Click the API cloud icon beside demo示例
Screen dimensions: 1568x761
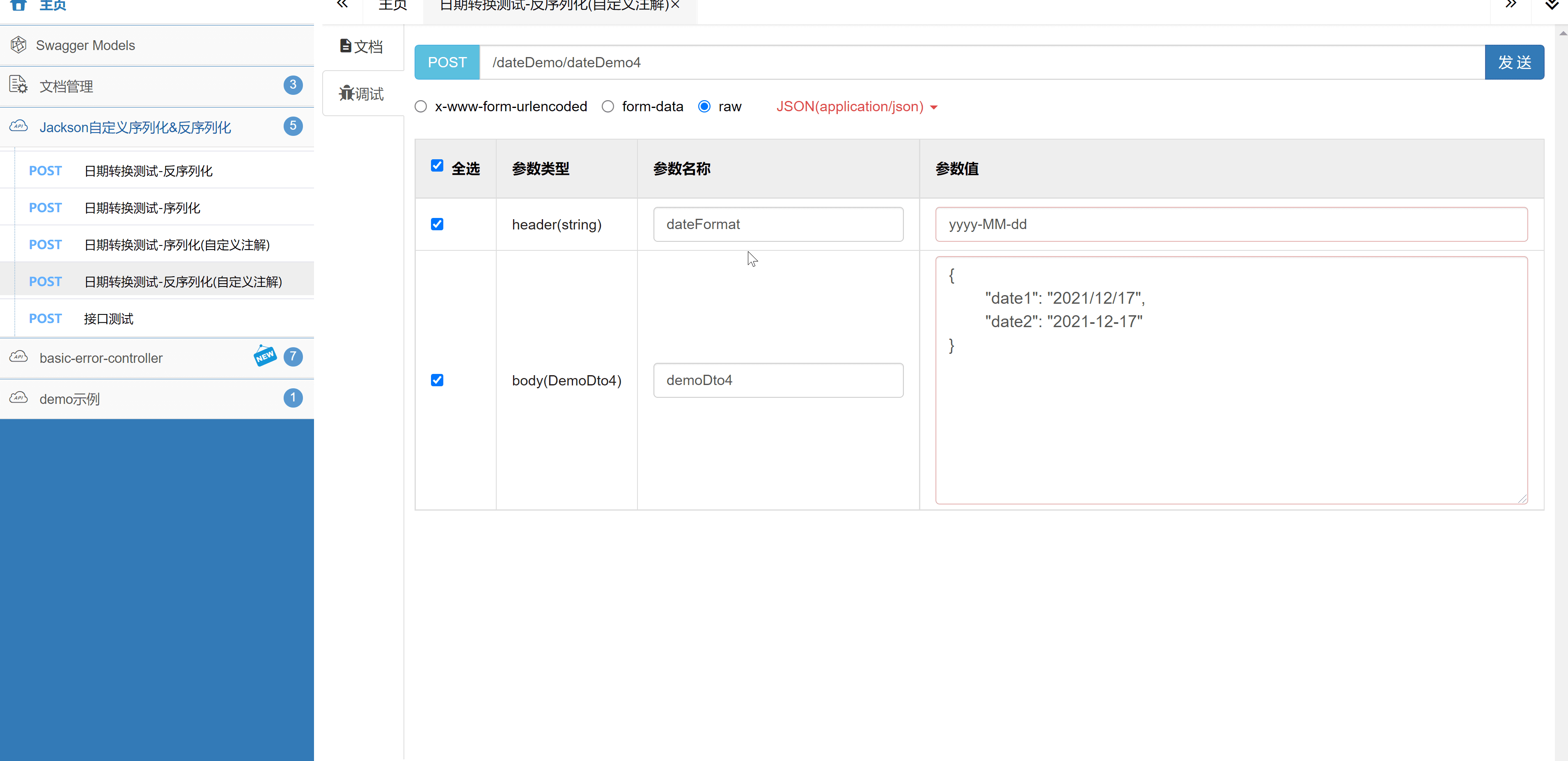pos(19,398)
